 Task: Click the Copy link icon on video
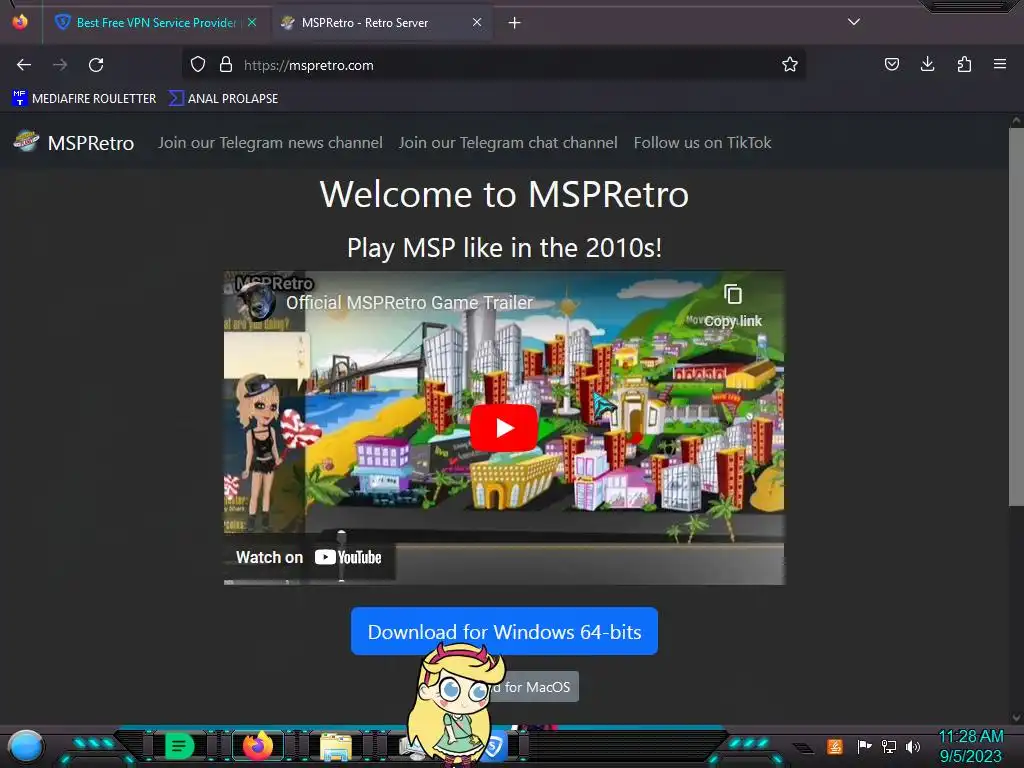pos(733,304)
